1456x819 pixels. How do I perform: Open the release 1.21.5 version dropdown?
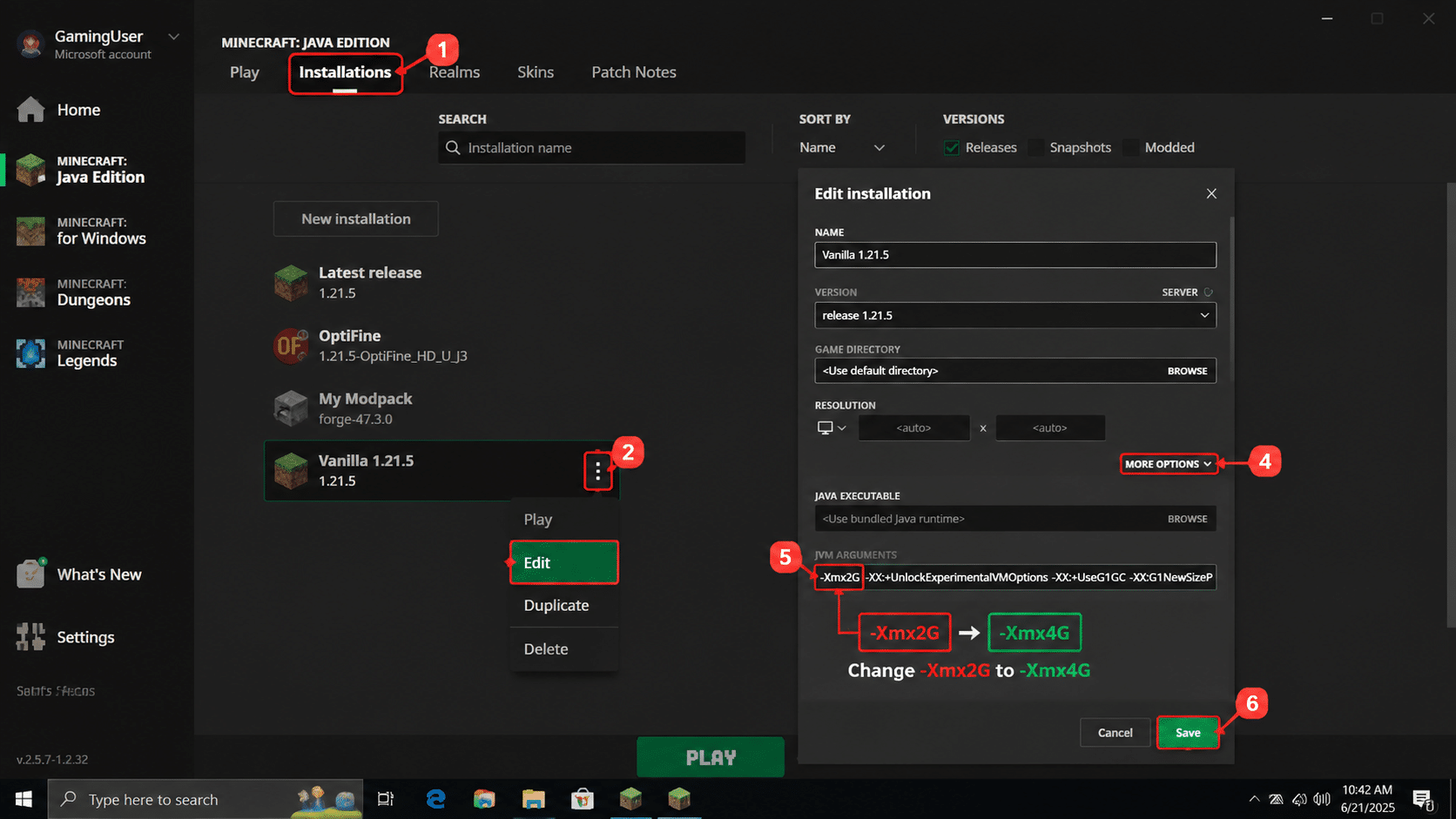(1015, 315)
